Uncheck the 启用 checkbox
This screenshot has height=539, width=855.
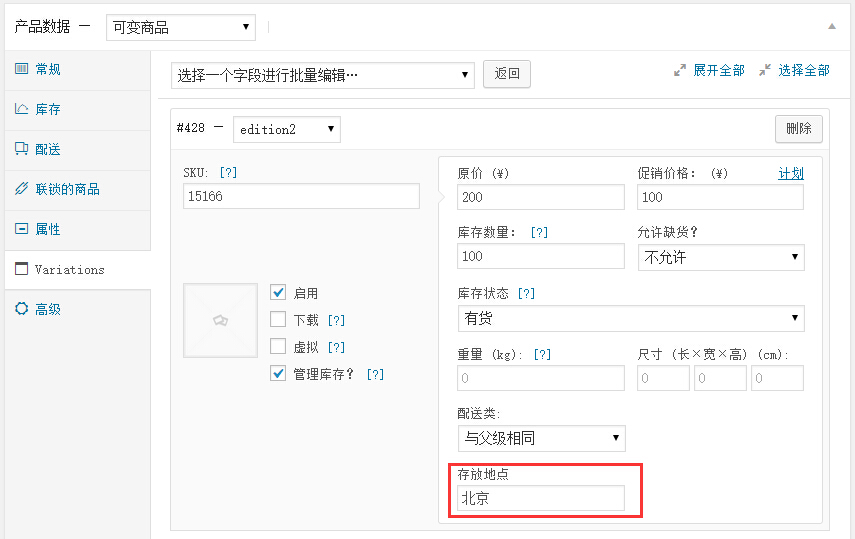pos(278,293)
